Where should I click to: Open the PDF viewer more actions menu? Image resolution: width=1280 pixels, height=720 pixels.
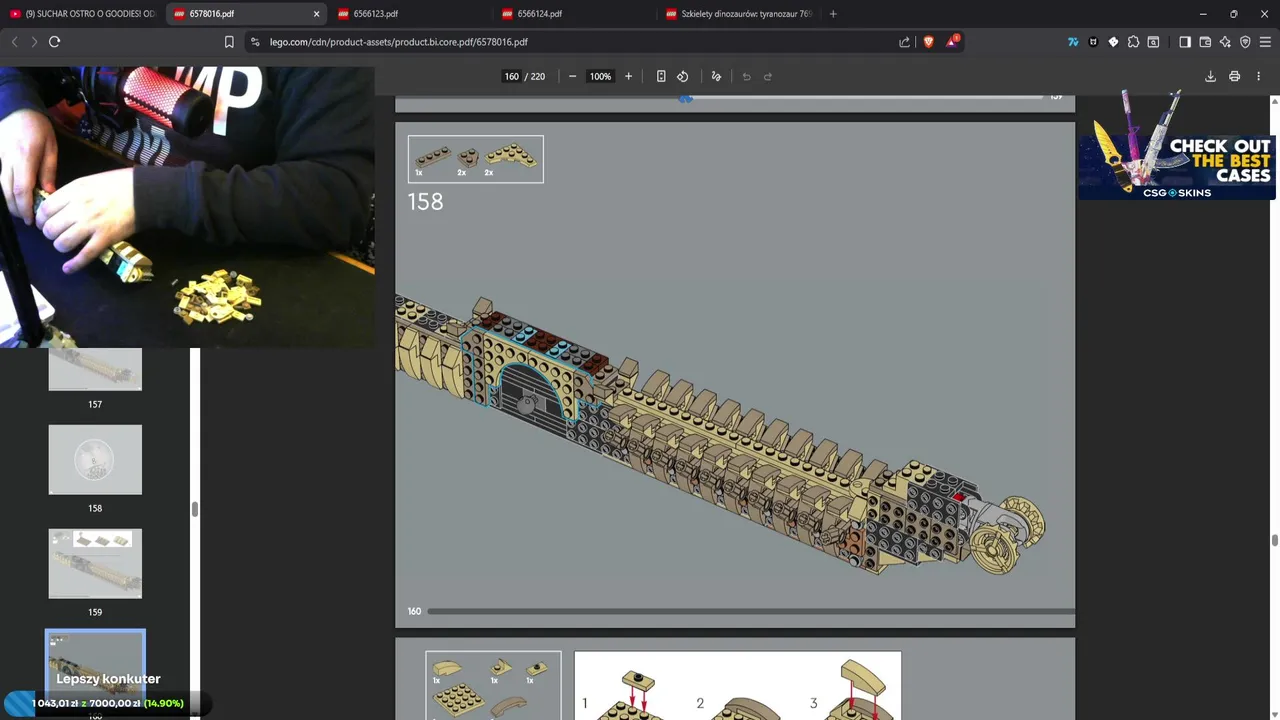pos(1260,76)
